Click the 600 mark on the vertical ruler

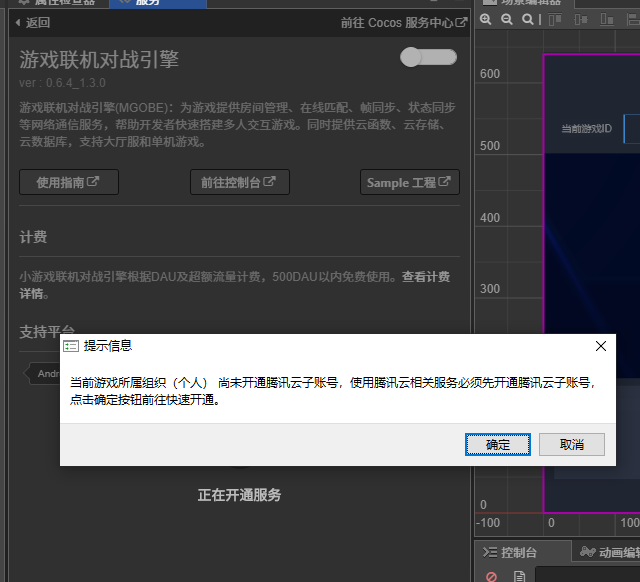click(490, 74)
